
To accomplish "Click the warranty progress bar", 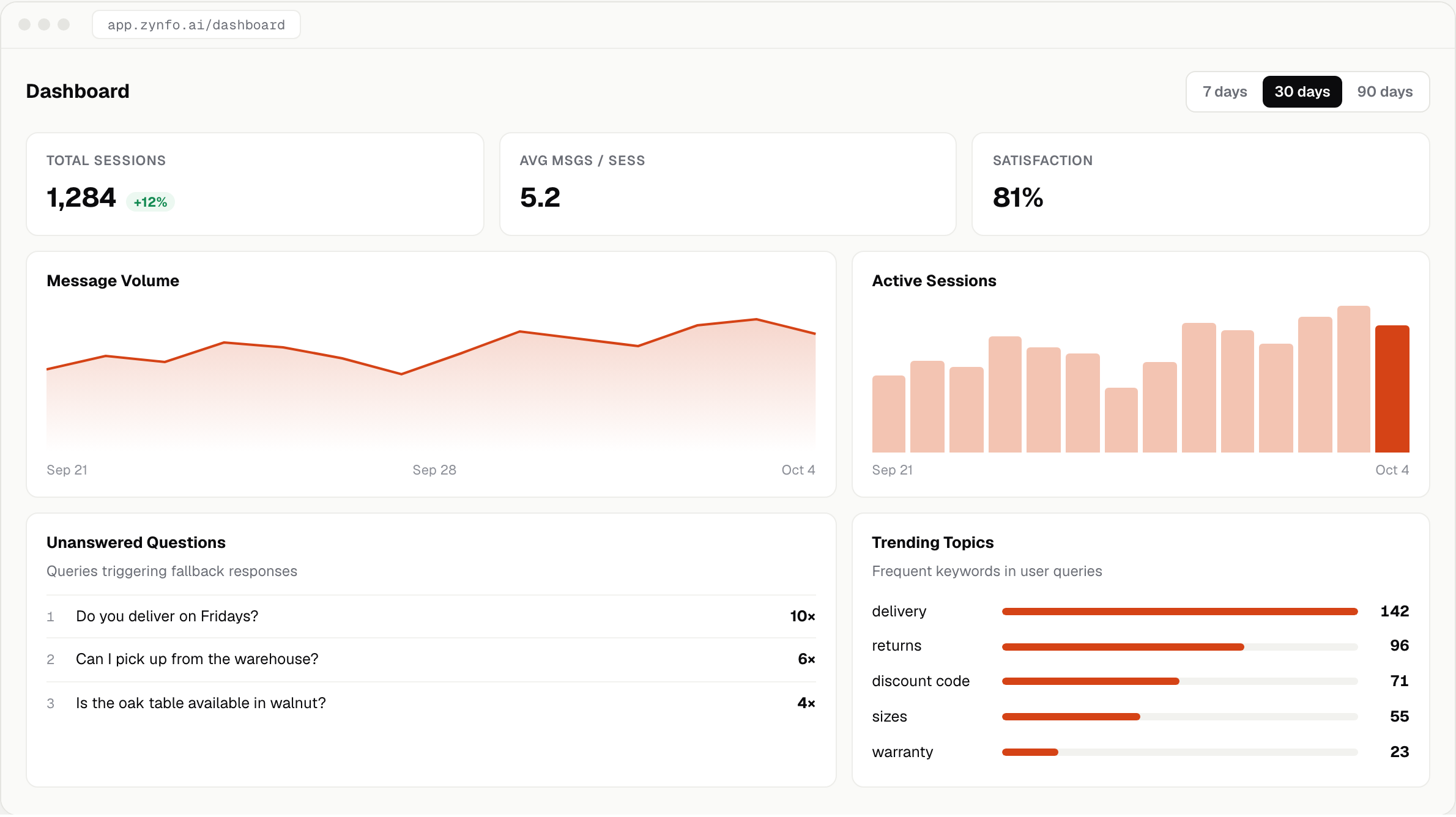I will (x=1179, y=752).
